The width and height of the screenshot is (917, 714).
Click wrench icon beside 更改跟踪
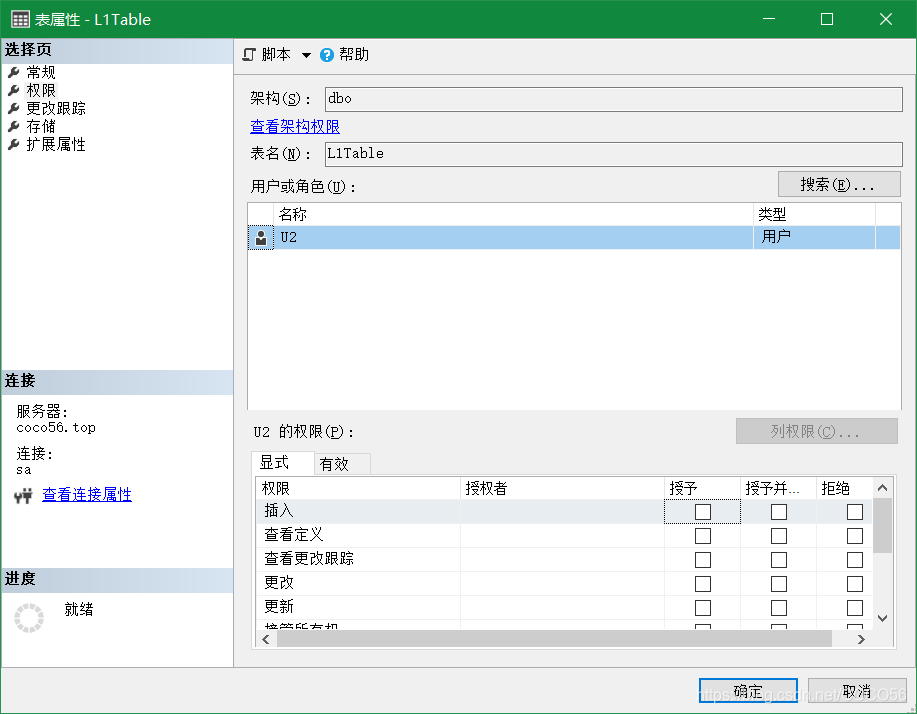[x=14, y=109]
